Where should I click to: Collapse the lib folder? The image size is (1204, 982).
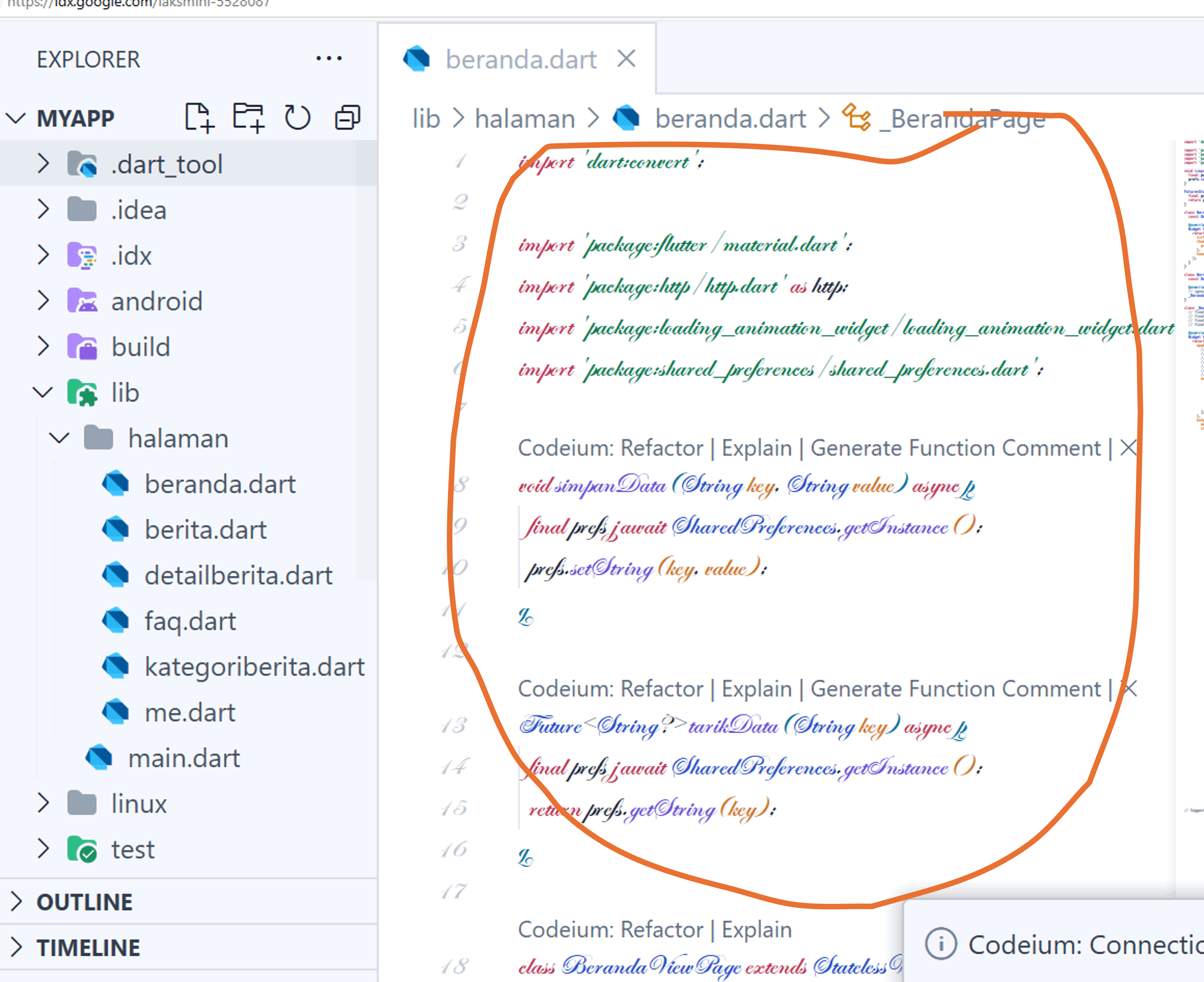coord(44,392)
